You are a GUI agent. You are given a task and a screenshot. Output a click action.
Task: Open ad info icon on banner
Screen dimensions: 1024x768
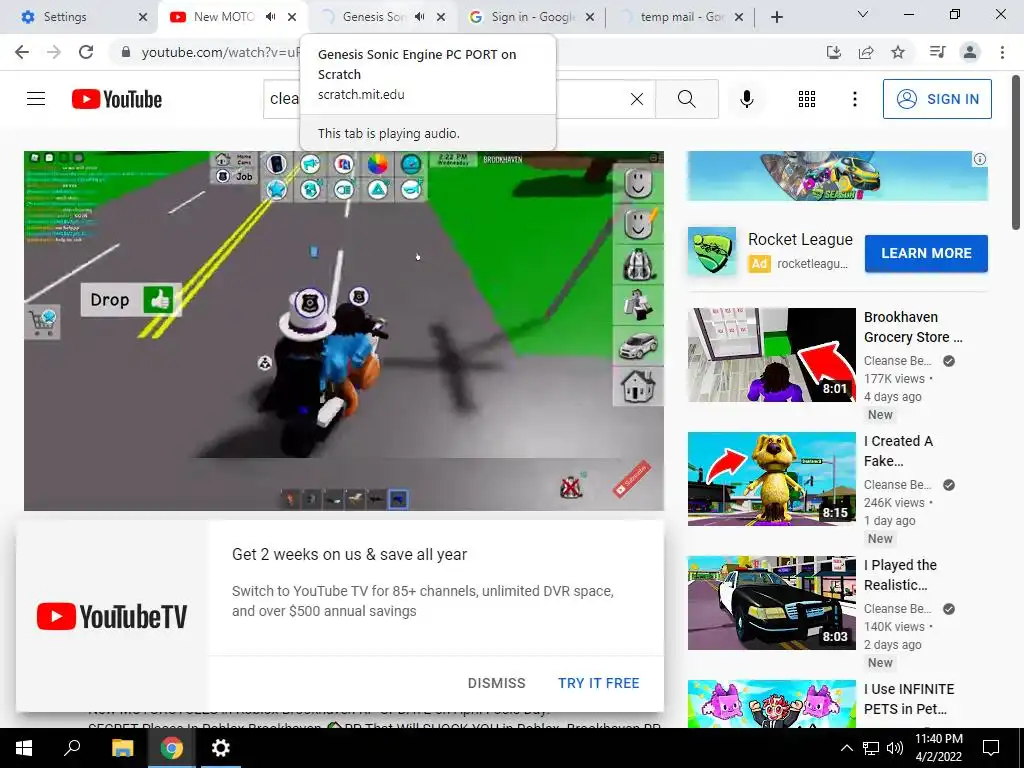980,159
